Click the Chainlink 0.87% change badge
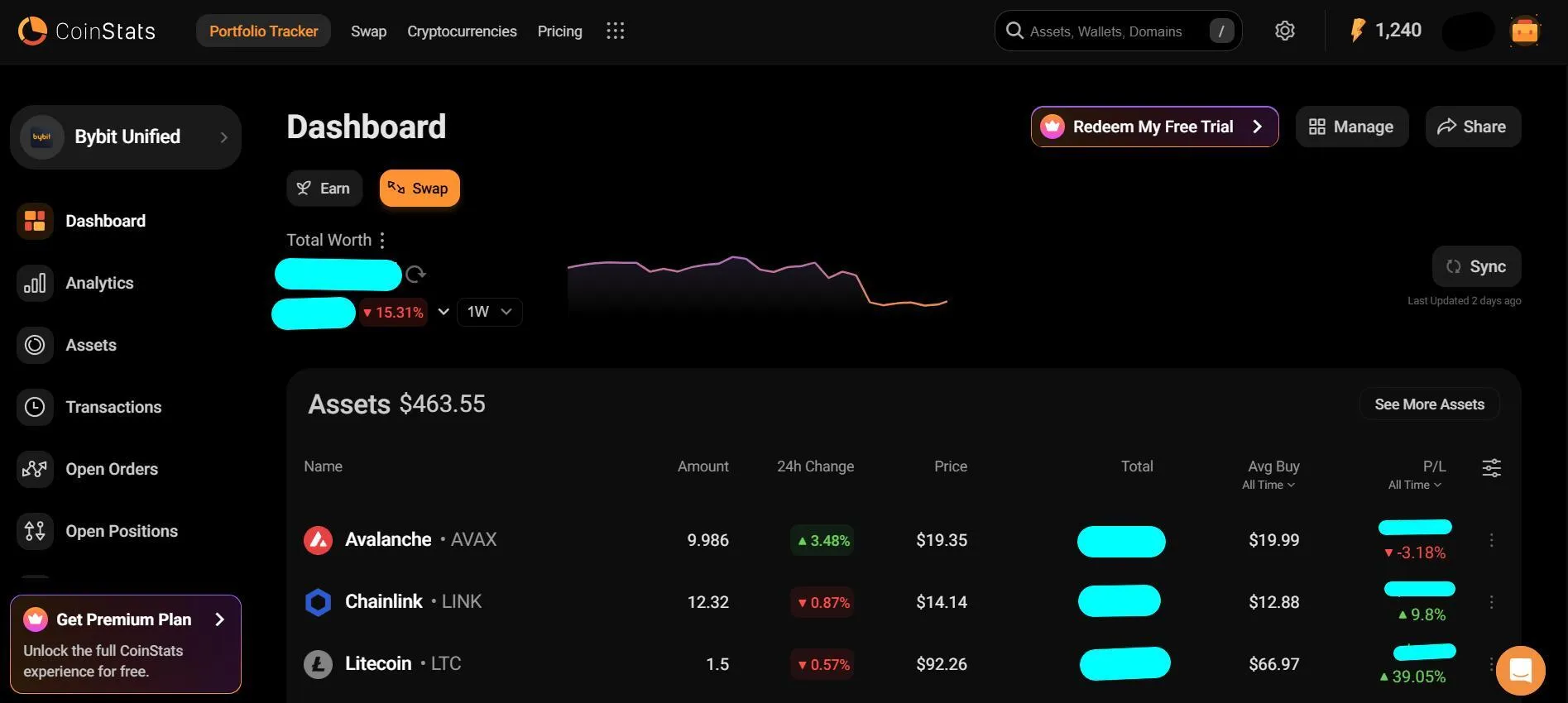 pyautogui.click(x=822, y=602)
